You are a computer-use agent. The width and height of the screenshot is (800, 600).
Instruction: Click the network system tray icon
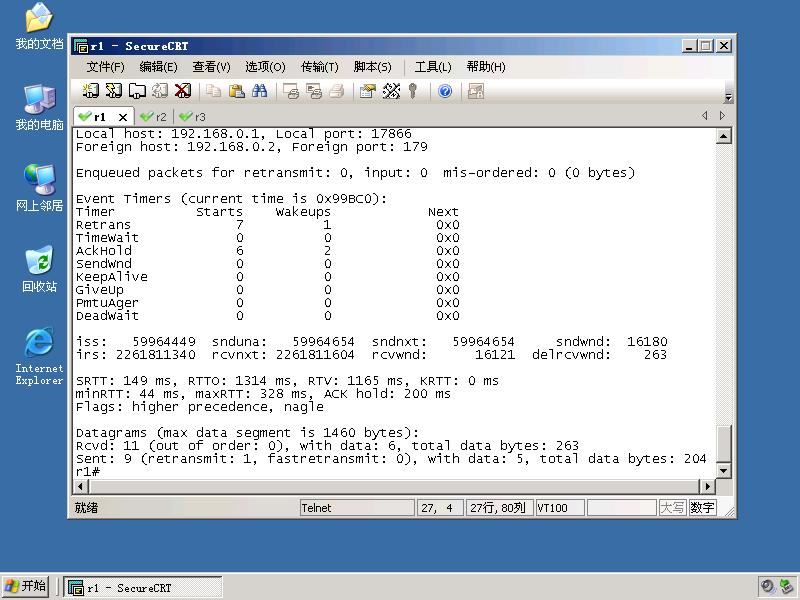(x=787, y=587)
